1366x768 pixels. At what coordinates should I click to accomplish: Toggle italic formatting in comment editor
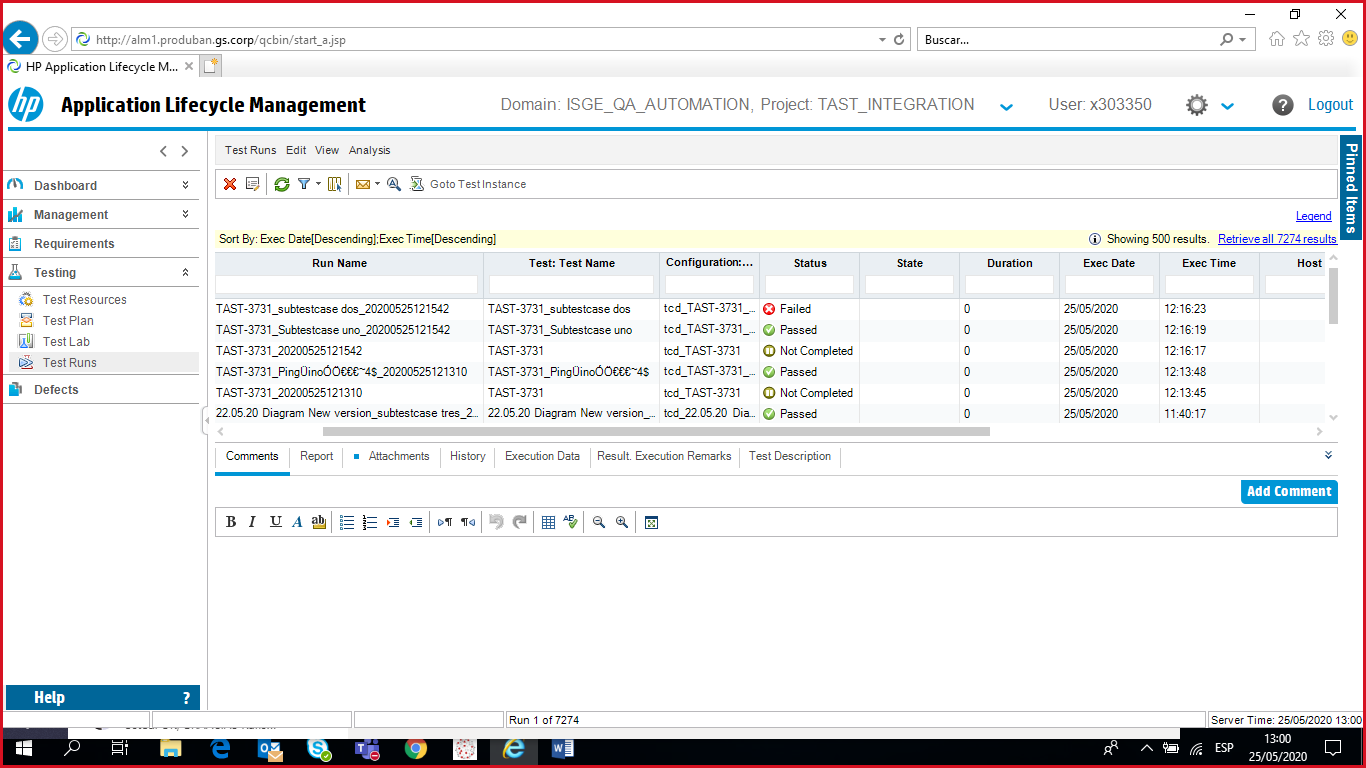pyautogui.click(x=252, y=522)
